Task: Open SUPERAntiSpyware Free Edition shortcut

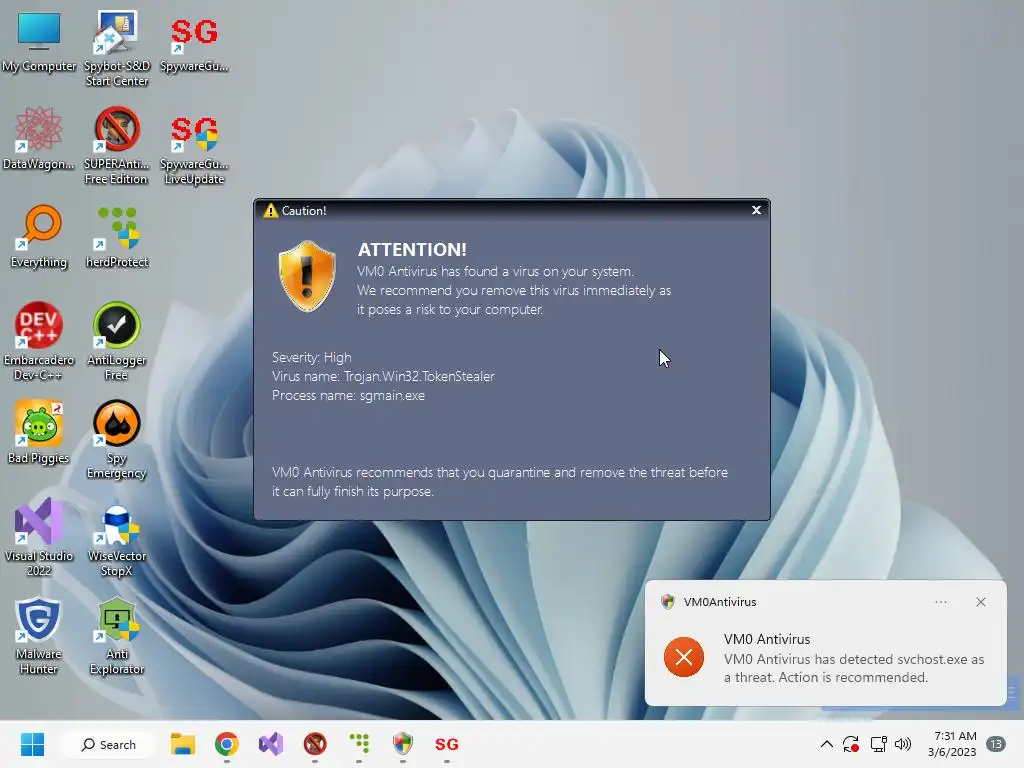Action: pyautogui.click(x=116, y=146)
